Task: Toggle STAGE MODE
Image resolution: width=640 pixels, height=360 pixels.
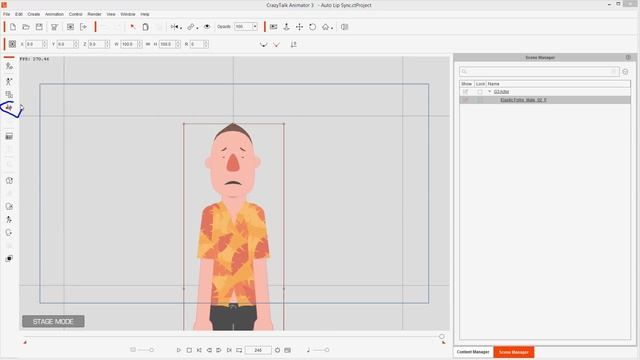Action: (53, 322)
